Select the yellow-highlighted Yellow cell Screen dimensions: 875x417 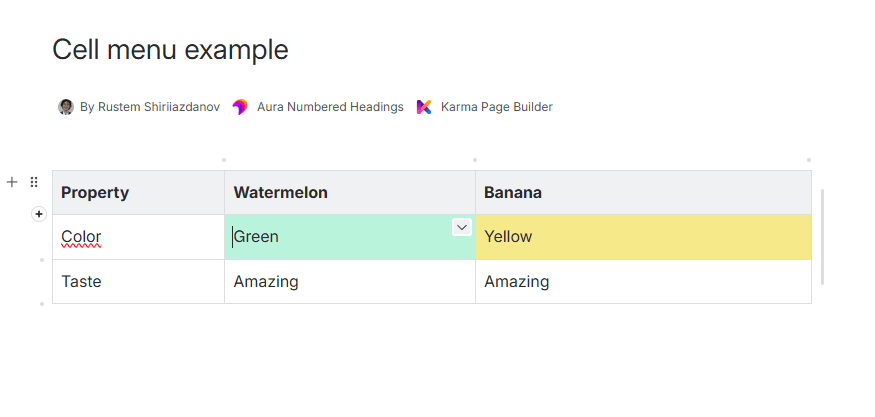pos(642,238)
